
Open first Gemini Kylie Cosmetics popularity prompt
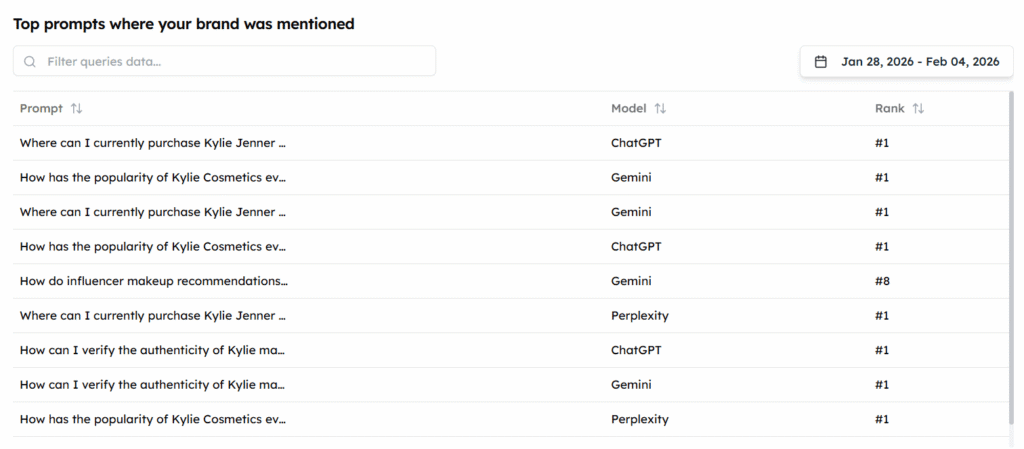pos(153,177)
